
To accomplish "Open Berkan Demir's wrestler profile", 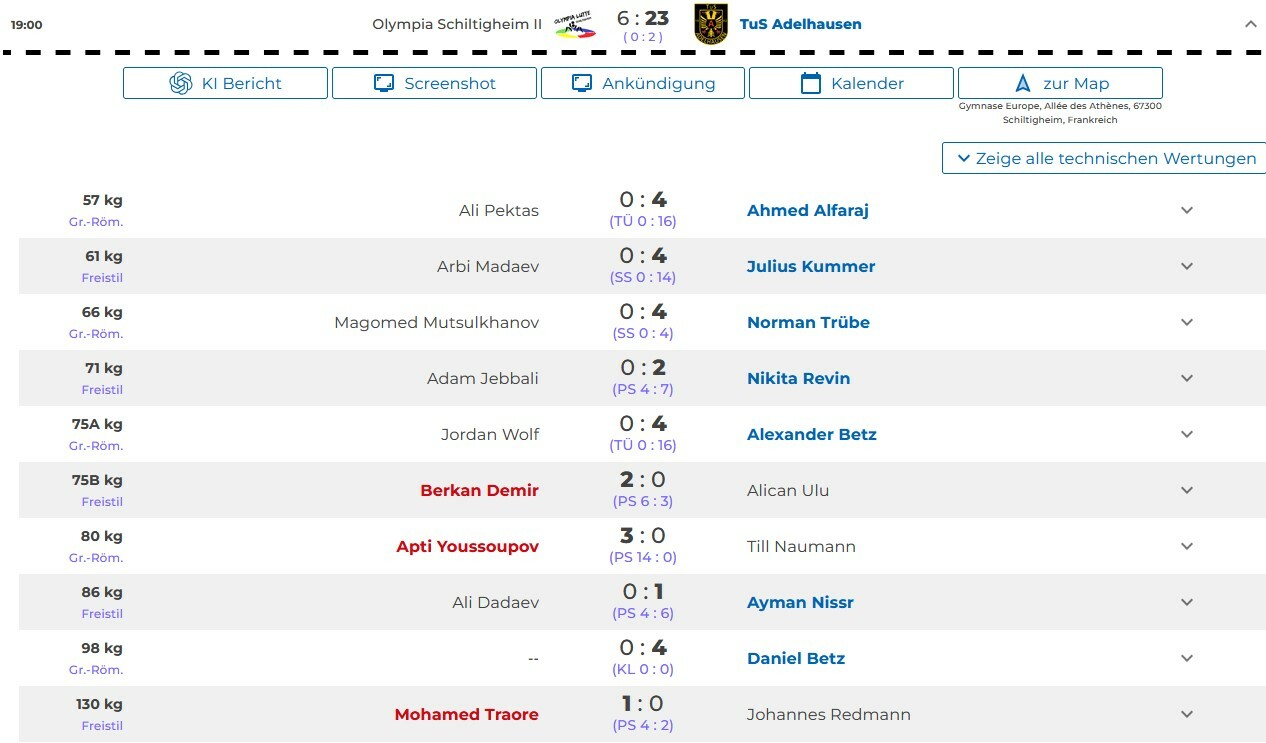I will pyautogui.click(x=479, y=491).
